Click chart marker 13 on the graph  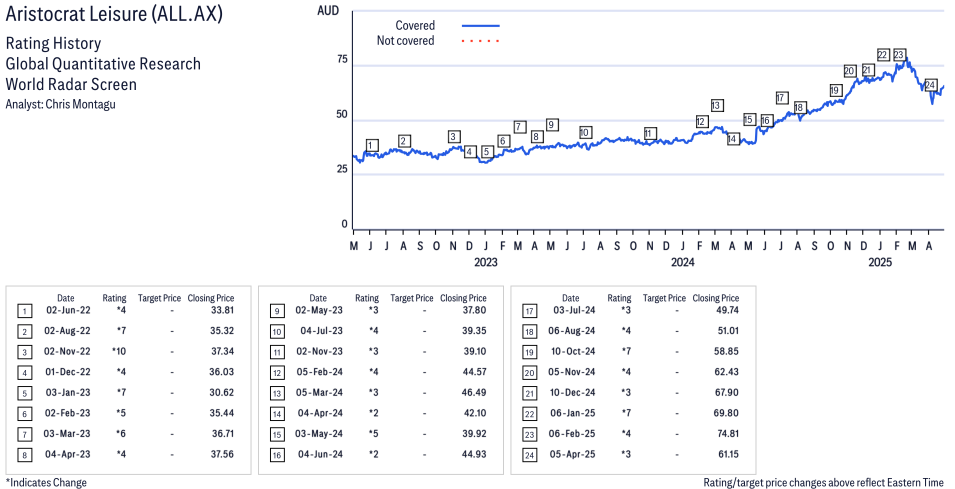tap(716, 105)
